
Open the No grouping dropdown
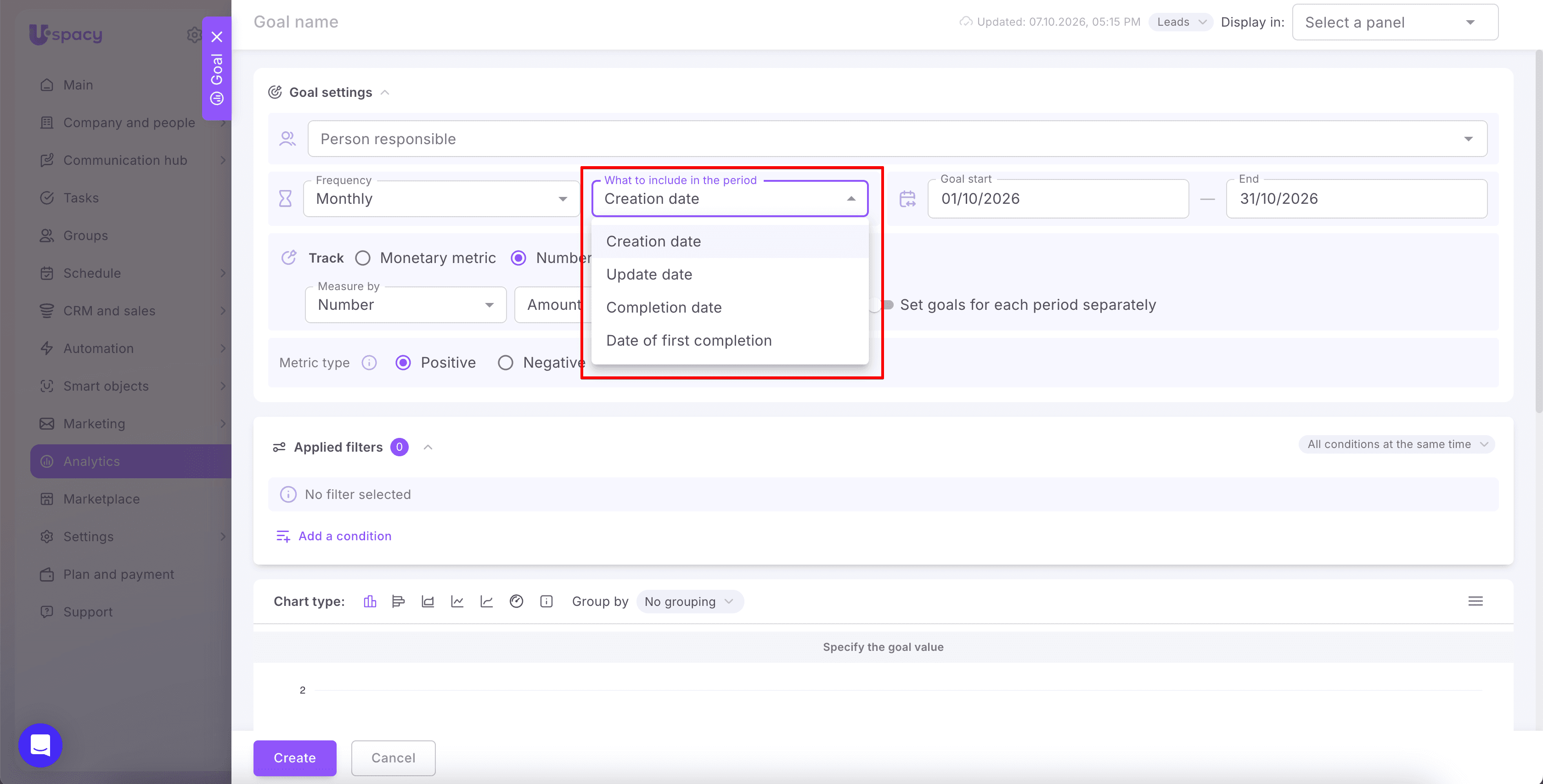coord(689,601)
